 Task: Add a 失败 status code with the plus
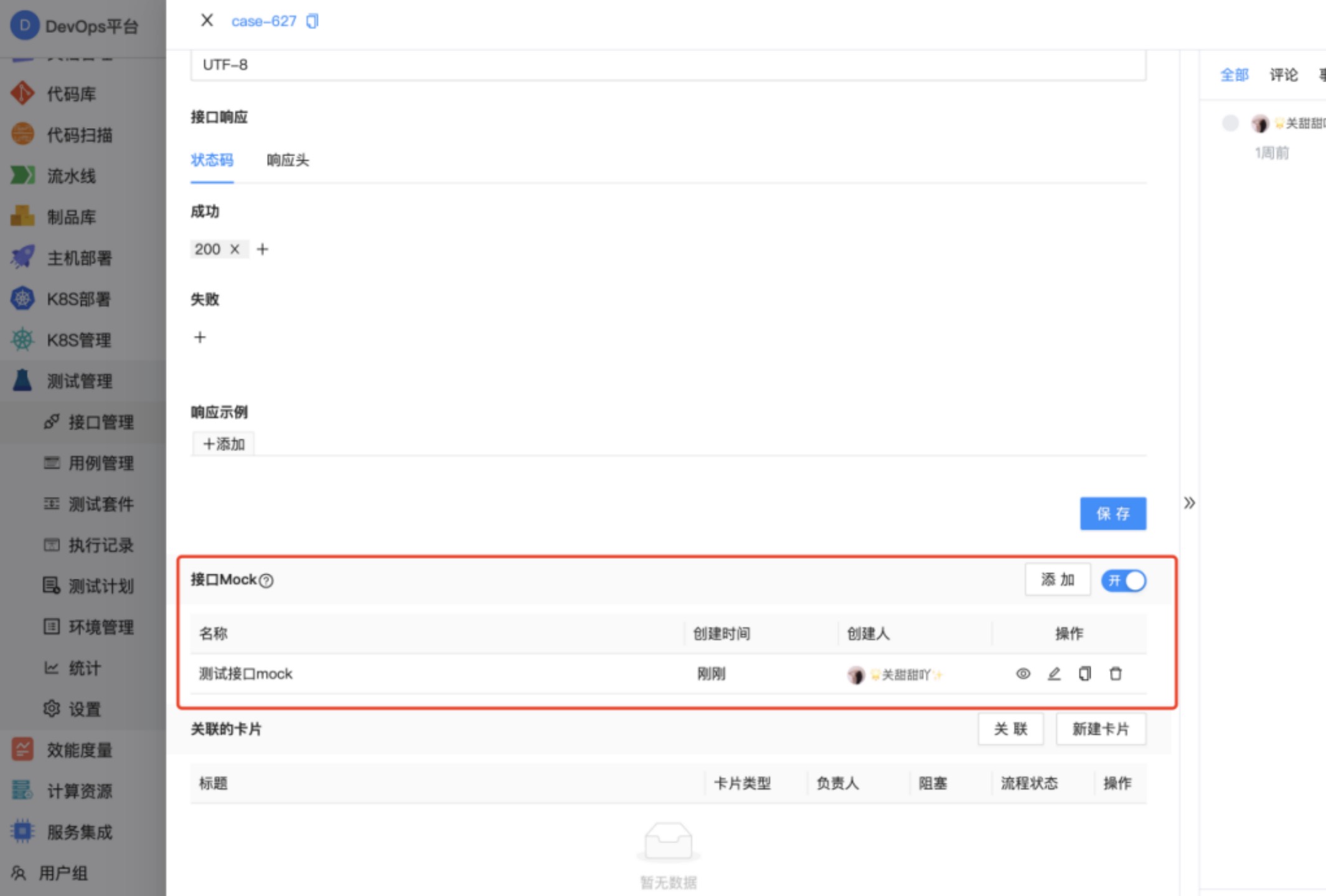200,337
